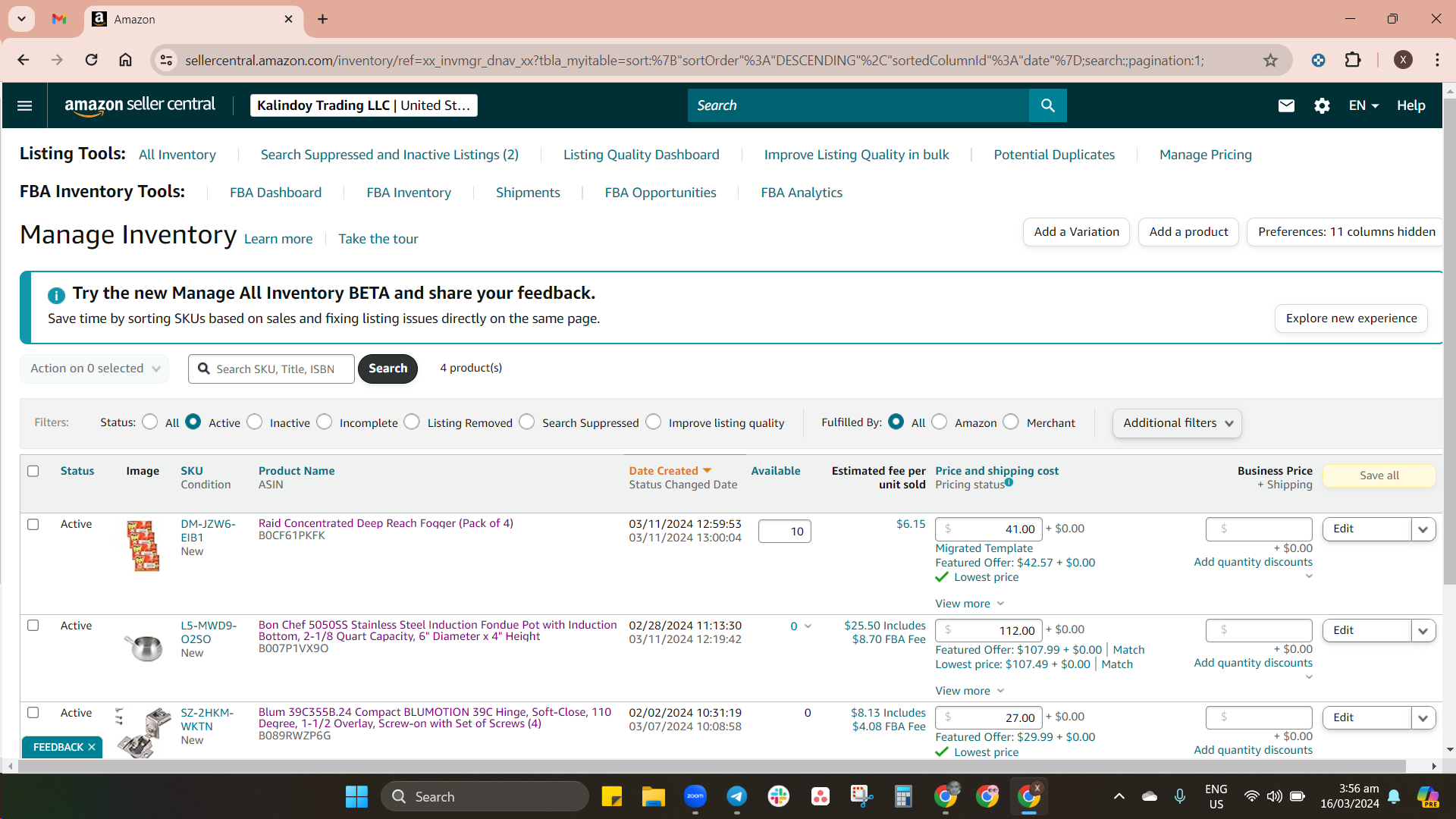Go back to the previous page
The width and height of the screenshot is (1456, 819).
tap(24, 60)
